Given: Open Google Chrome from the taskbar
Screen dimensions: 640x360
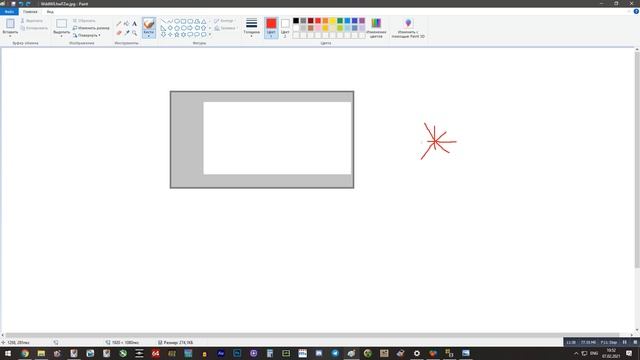Looking at the screenshot, I should tap(25, 353).
